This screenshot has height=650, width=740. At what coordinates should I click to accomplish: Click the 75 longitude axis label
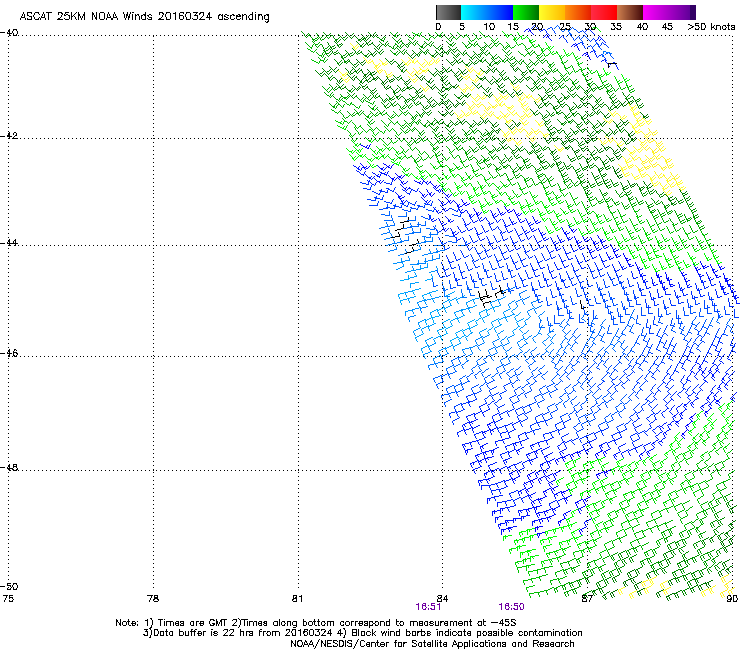pyautogui.click(x=8, y=599)
